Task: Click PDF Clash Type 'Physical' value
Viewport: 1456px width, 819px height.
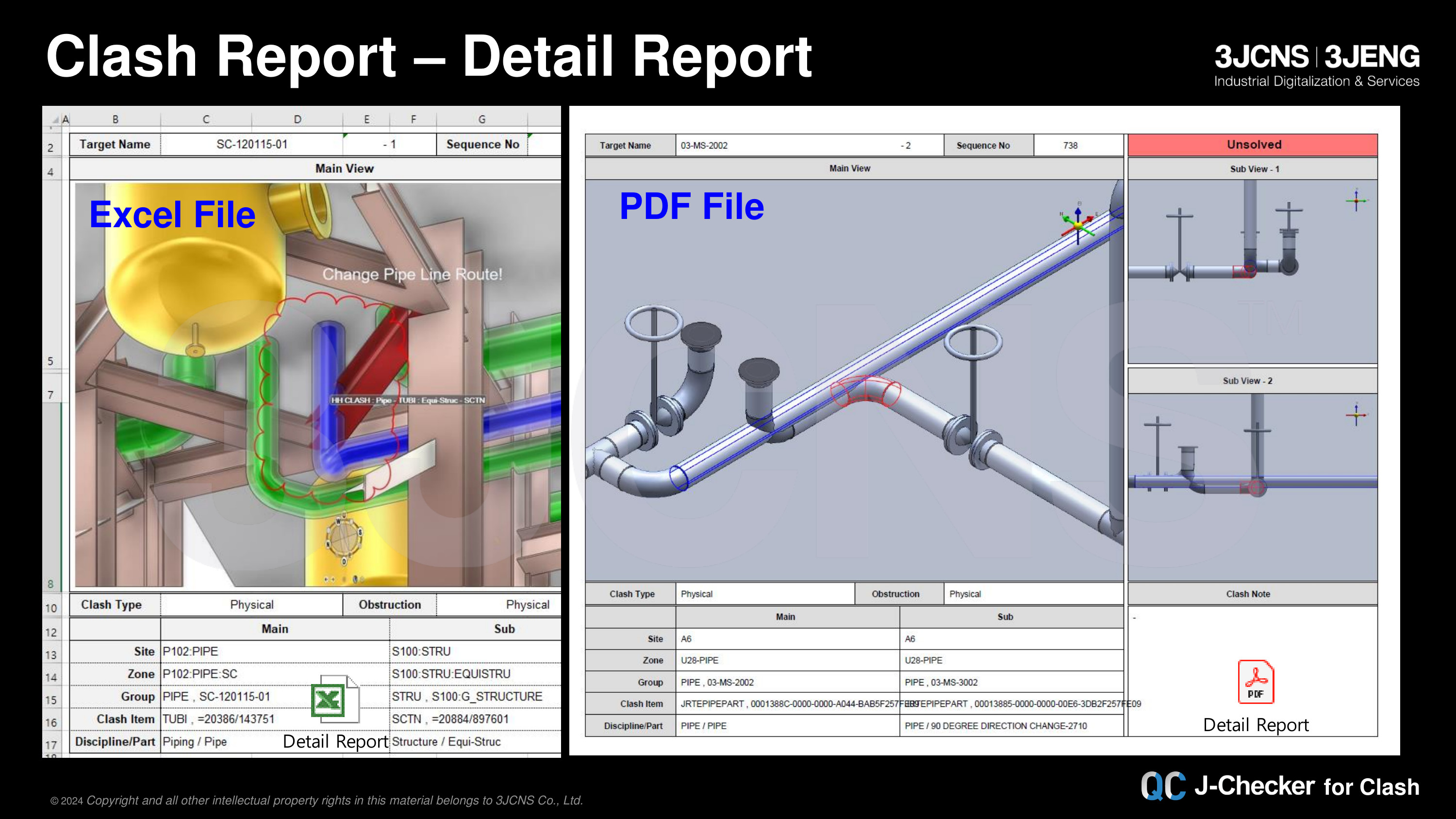Action: [x=765, y=594]
